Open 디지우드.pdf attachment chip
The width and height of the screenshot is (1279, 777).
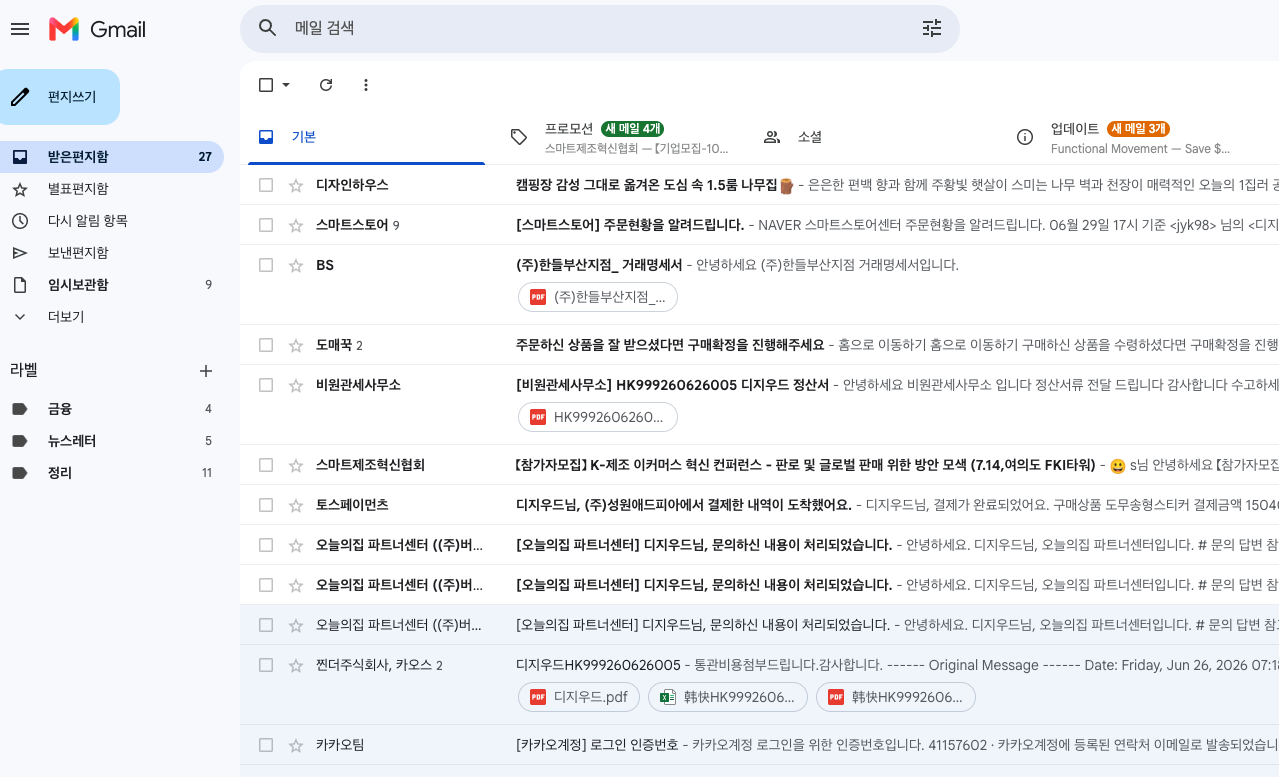tap(579, 697)
